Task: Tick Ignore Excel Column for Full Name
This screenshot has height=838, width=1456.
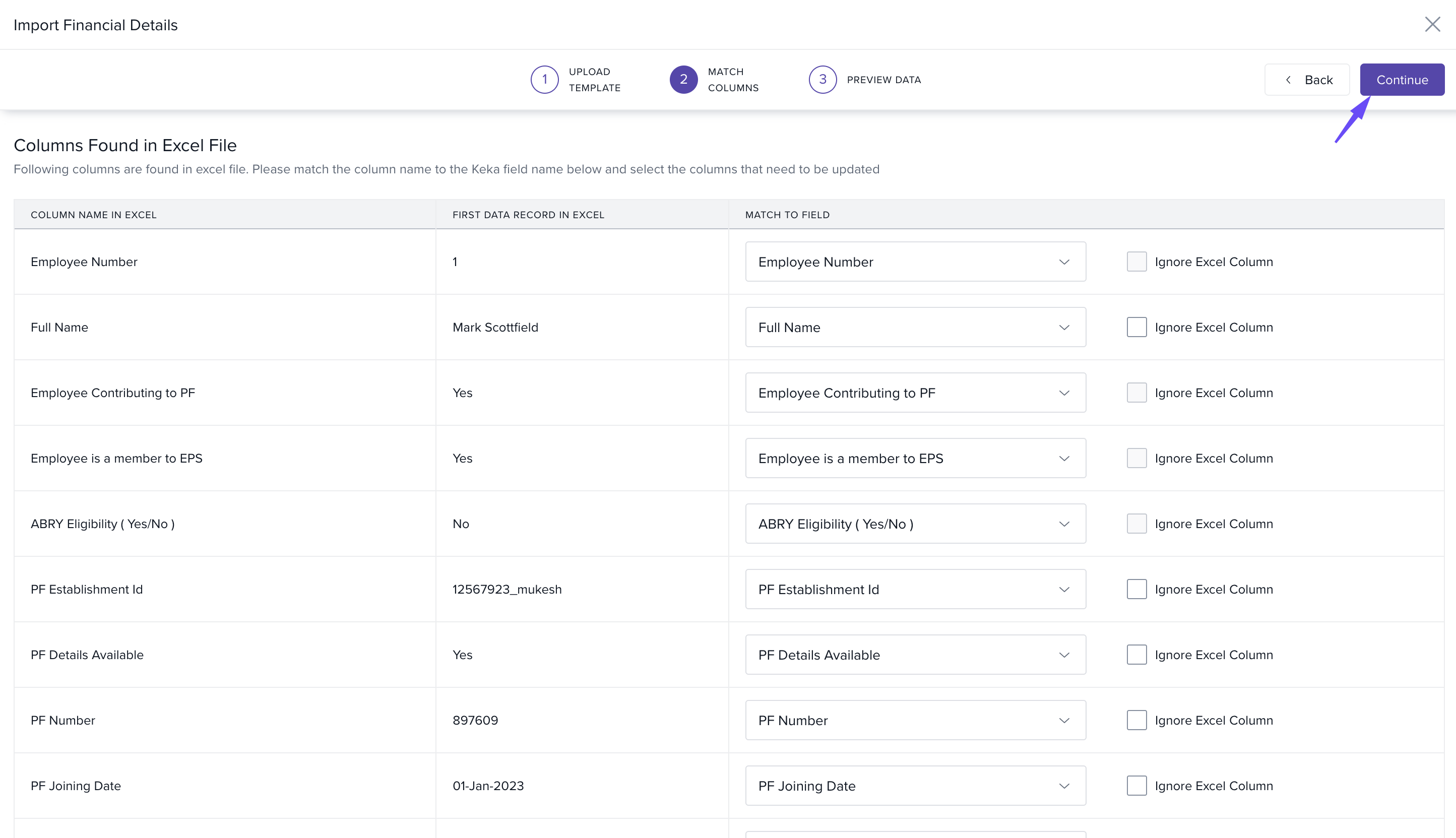Action: coord(1136,328)
